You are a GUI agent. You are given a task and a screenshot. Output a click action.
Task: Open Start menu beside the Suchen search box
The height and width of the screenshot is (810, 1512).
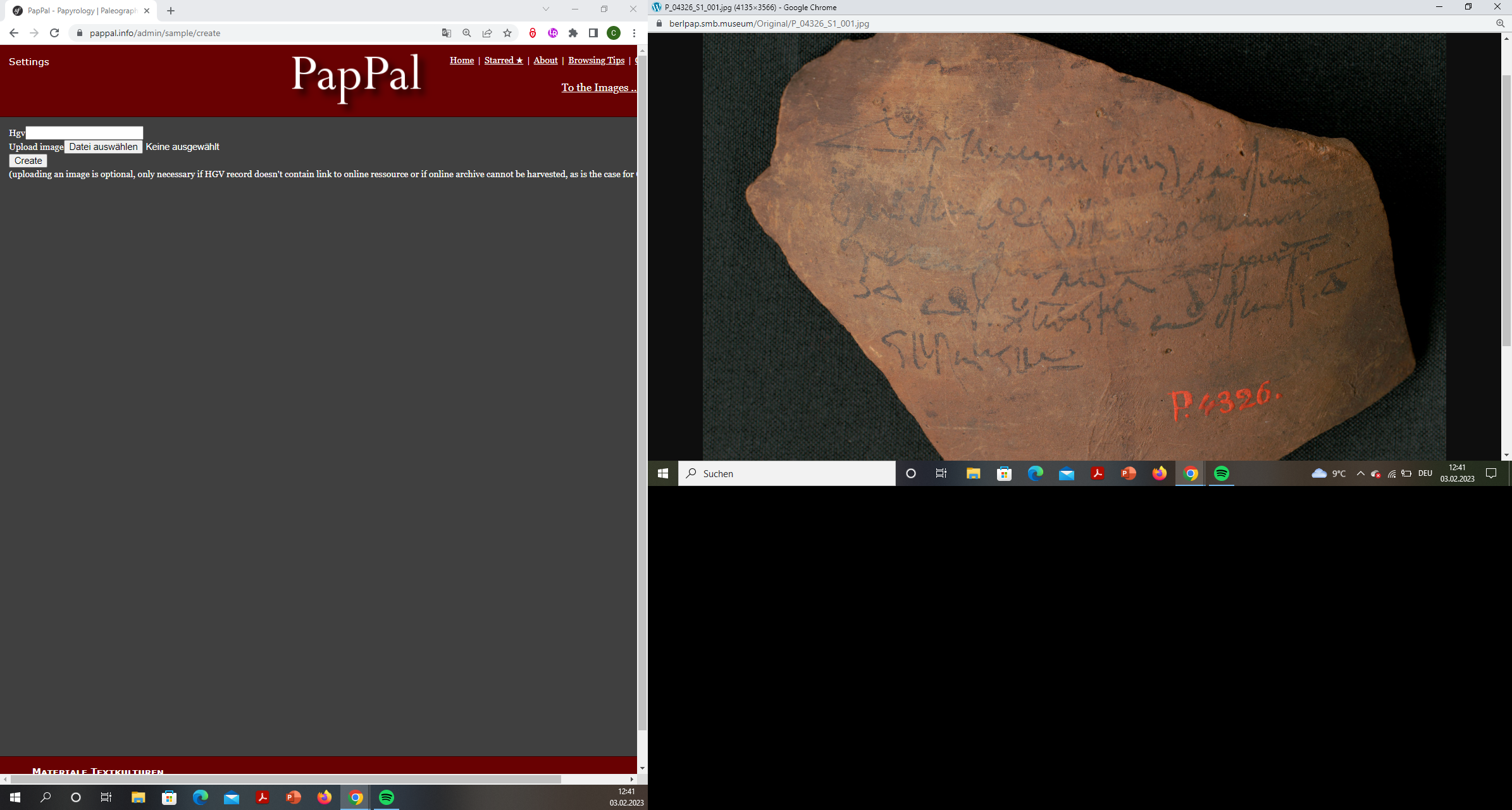(x=663, y=473)
